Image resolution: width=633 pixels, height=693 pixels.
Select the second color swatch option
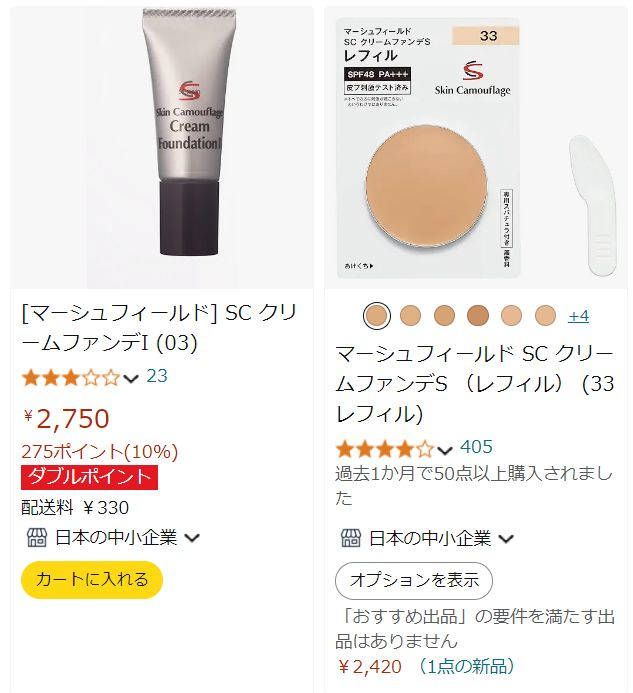(411, 316)
